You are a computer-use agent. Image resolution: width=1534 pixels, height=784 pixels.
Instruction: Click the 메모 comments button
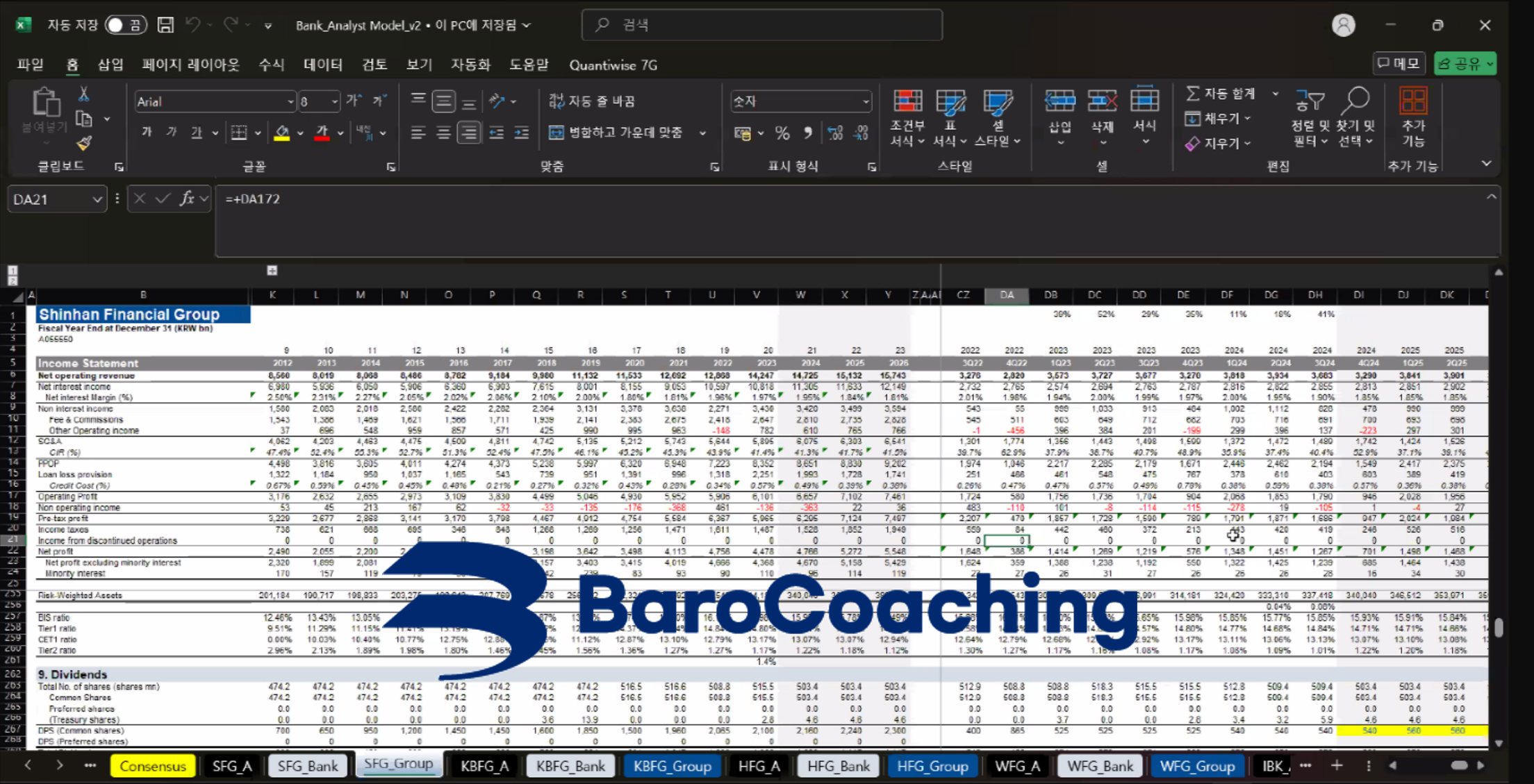click(1399, 64)
